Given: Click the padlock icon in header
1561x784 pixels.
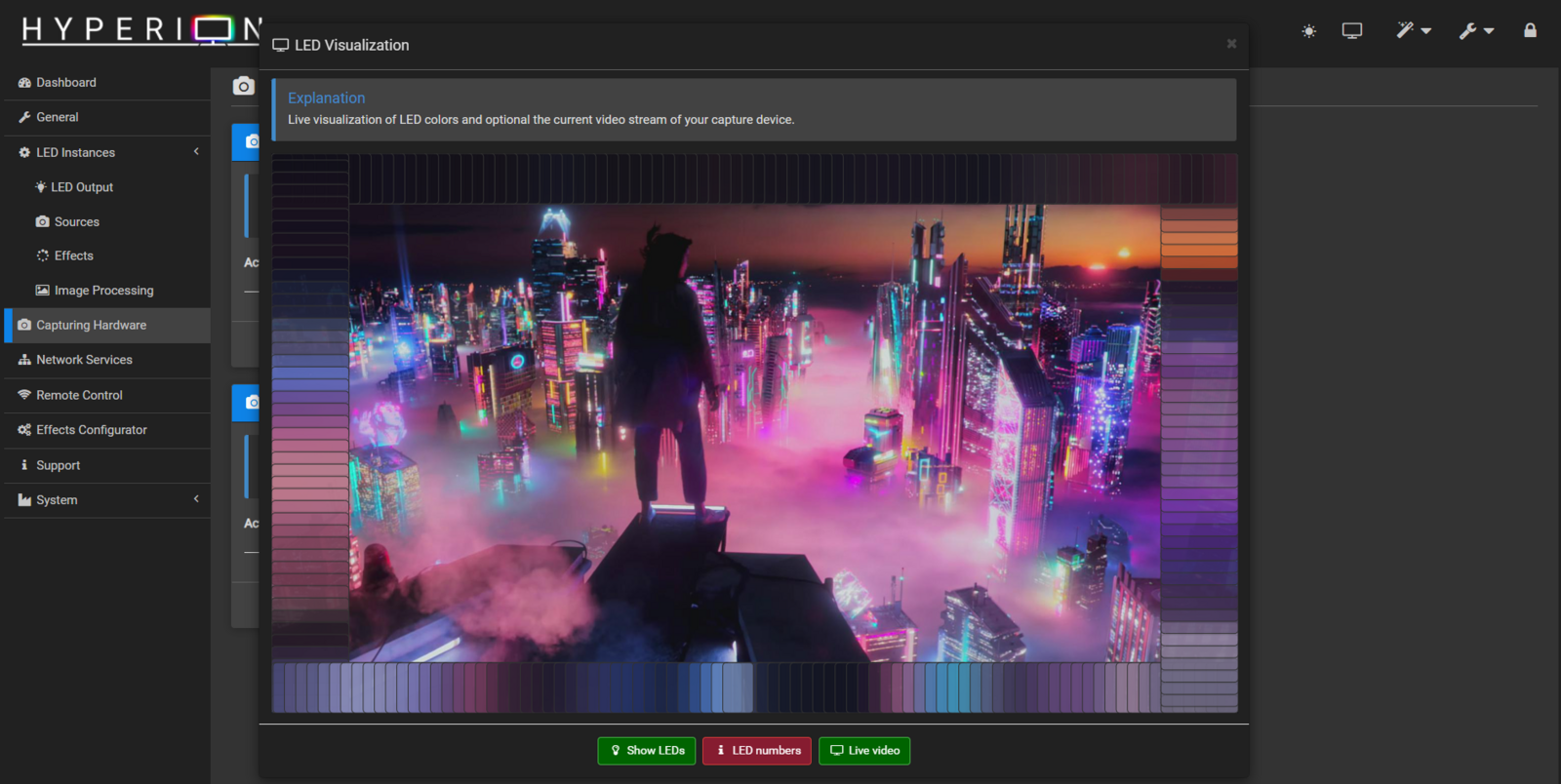Looking at the screenshot, I should (x=1530, y=31).
